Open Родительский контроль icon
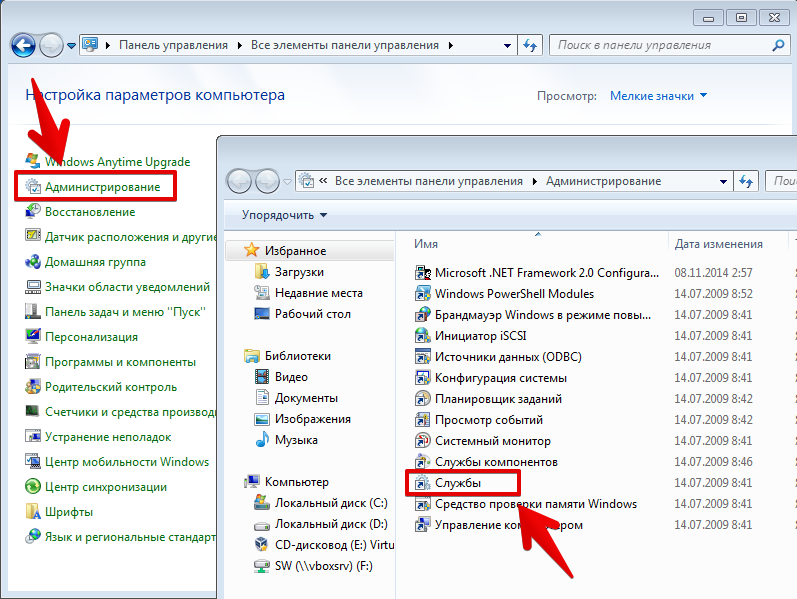This screenshot has width=797, height=599. coord(33,386)
